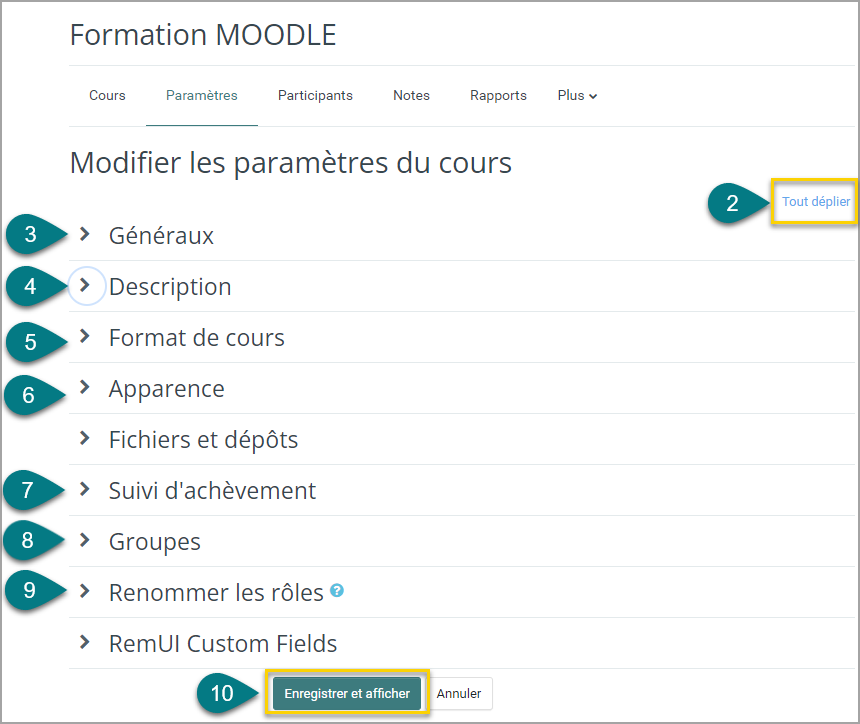View the Rapports tab

tap(498, 95)
